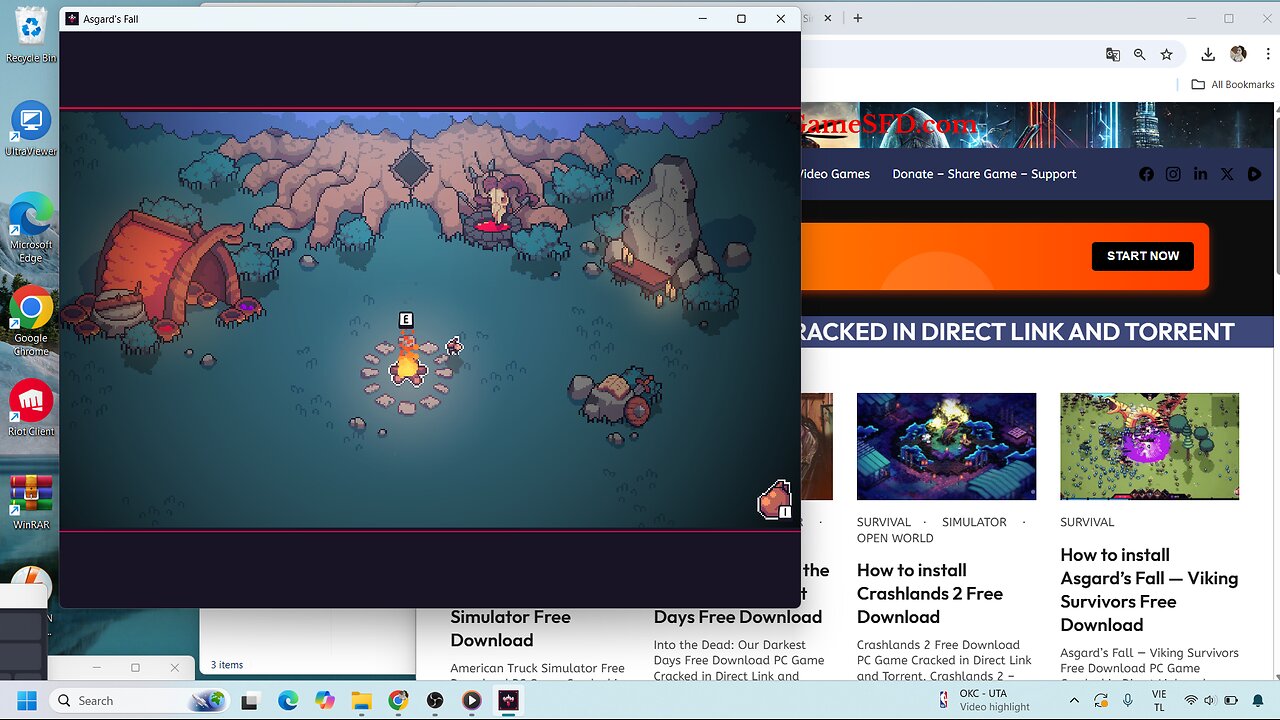Image resolution: width=1280 pixels, height=720 pixels.
Task: Open Google Chrome desktop shortcut
Action: 31,322
